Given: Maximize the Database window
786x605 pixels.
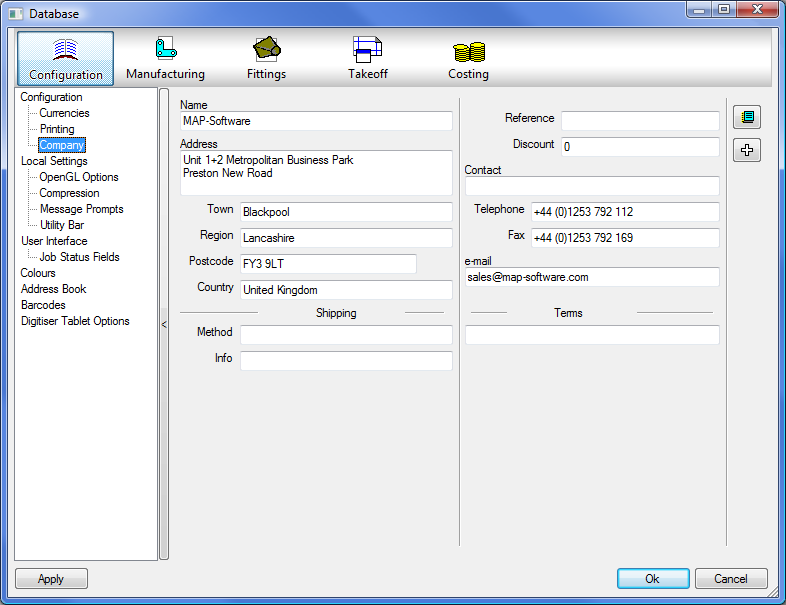Looking at the screenshot, I should click(724, 10).
